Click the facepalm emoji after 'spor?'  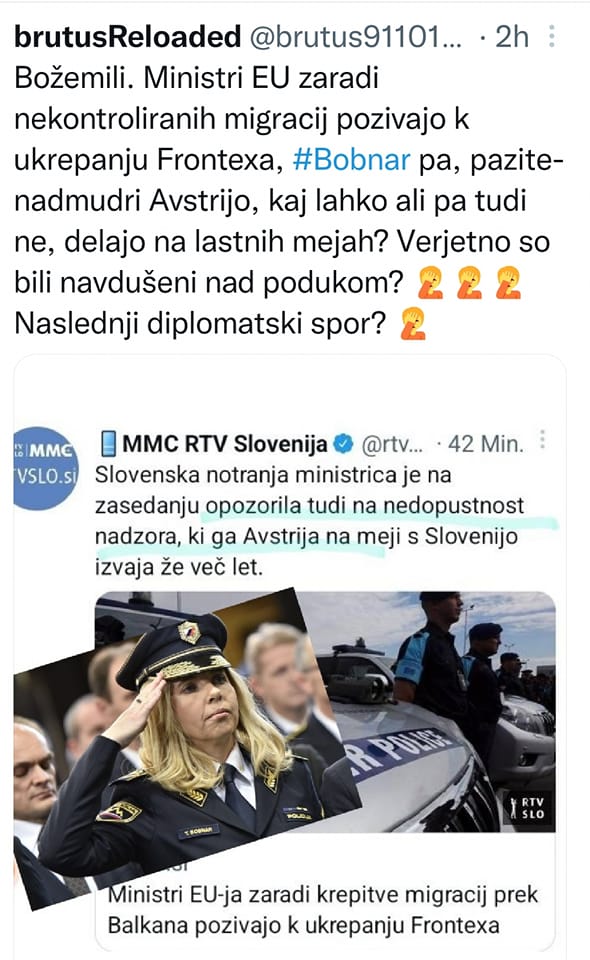click(x=413, y=324)
